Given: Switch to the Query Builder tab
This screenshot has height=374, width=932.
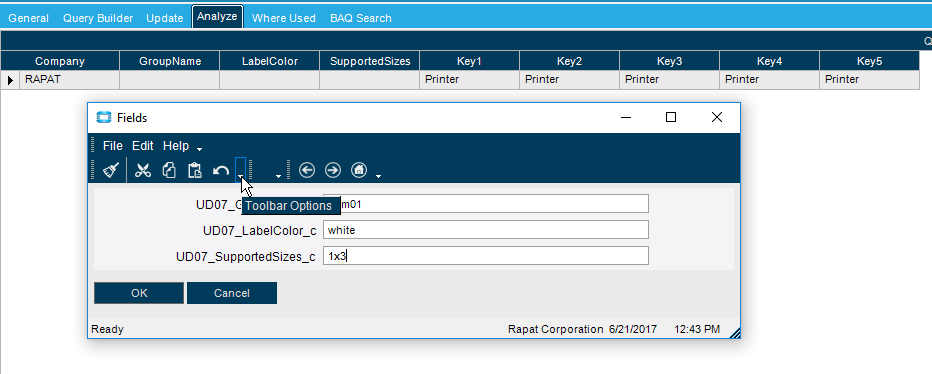Looking at the screenshot, I should pos(98,18).
